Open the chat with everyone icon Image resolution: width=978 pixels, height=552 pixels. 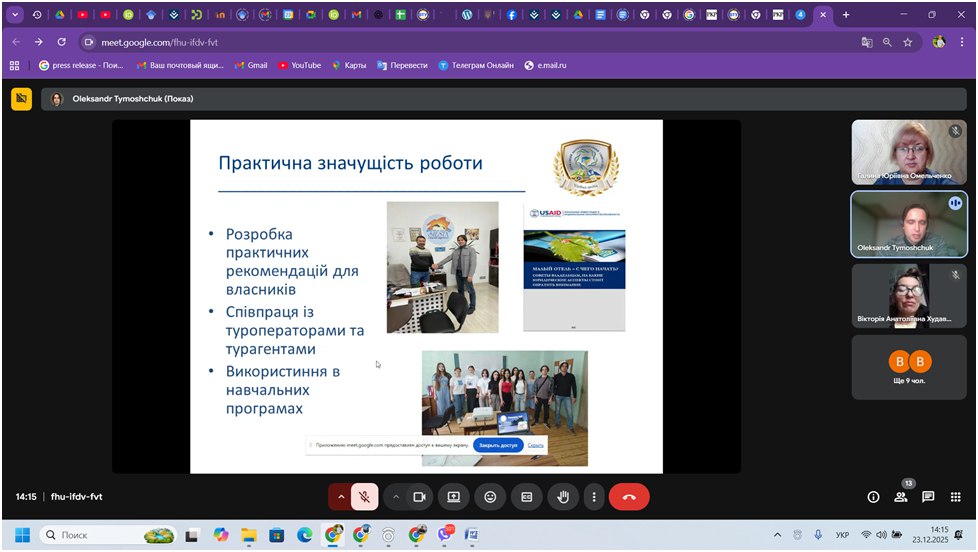928,497
